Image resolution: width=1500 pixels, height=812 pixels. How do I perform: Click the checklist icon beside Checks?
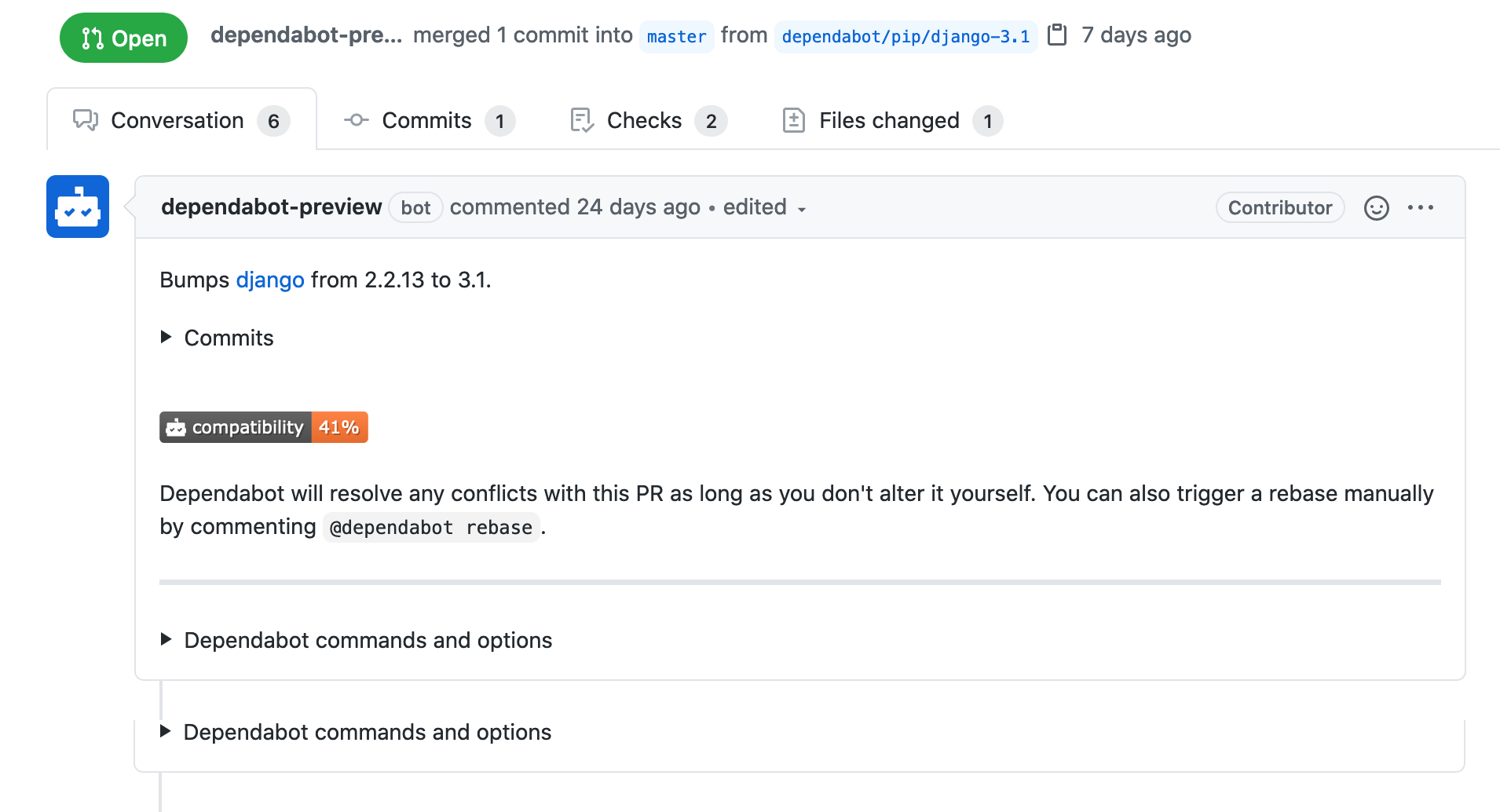point(582,120)
